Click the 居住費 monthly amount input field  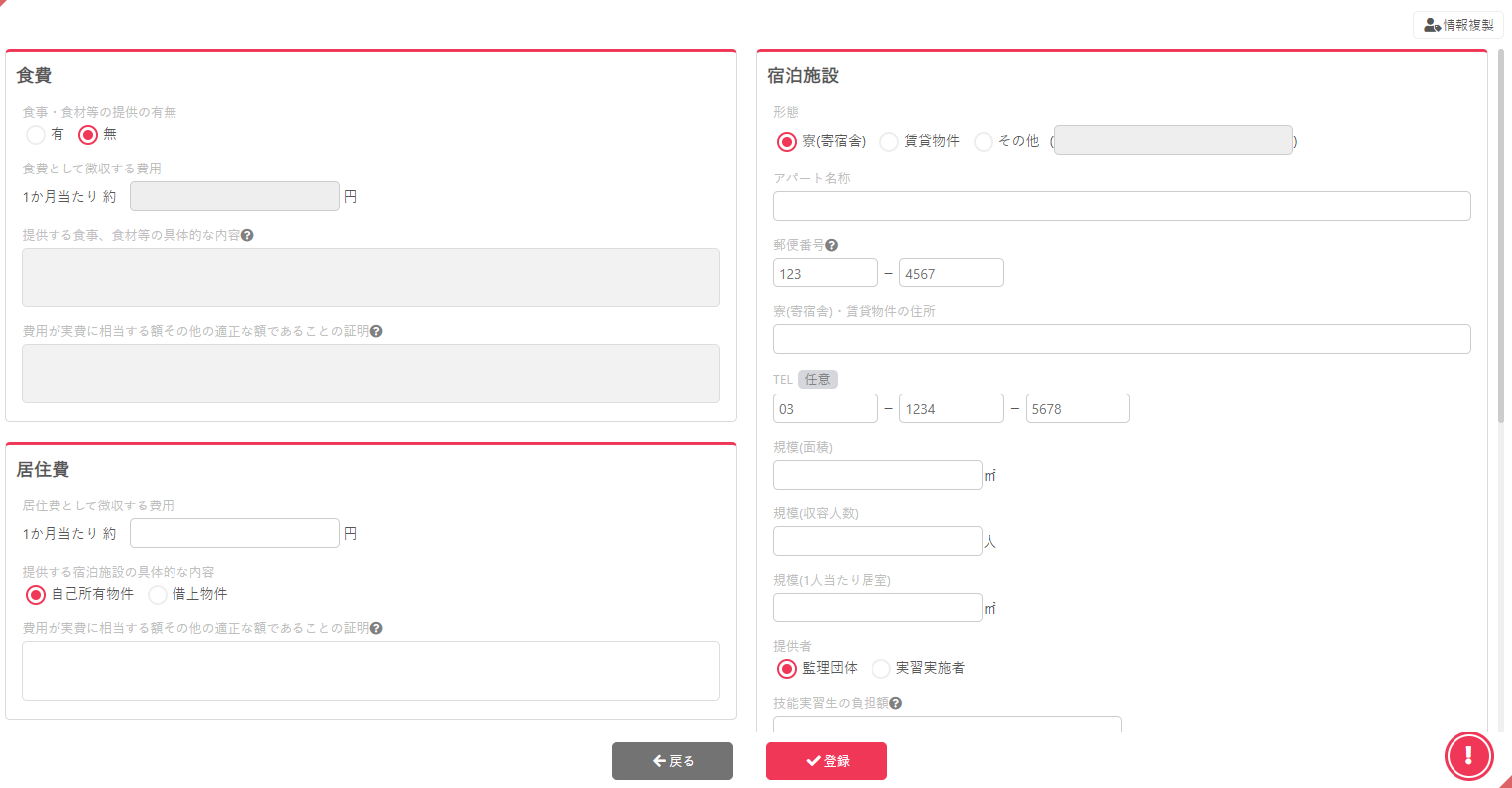(x=235, y=533)
